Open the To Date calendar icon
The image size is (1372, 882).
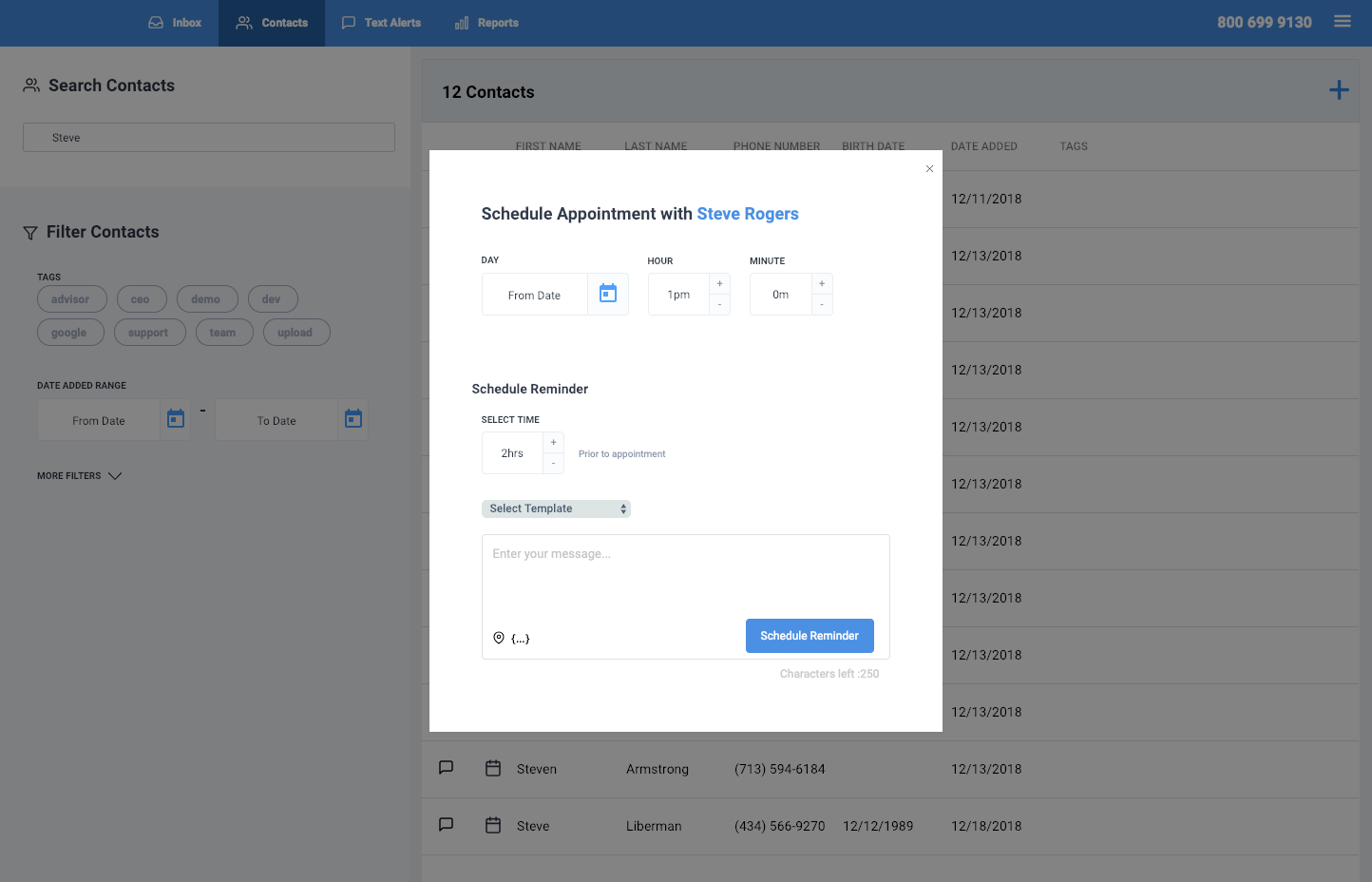pos(353,419)
